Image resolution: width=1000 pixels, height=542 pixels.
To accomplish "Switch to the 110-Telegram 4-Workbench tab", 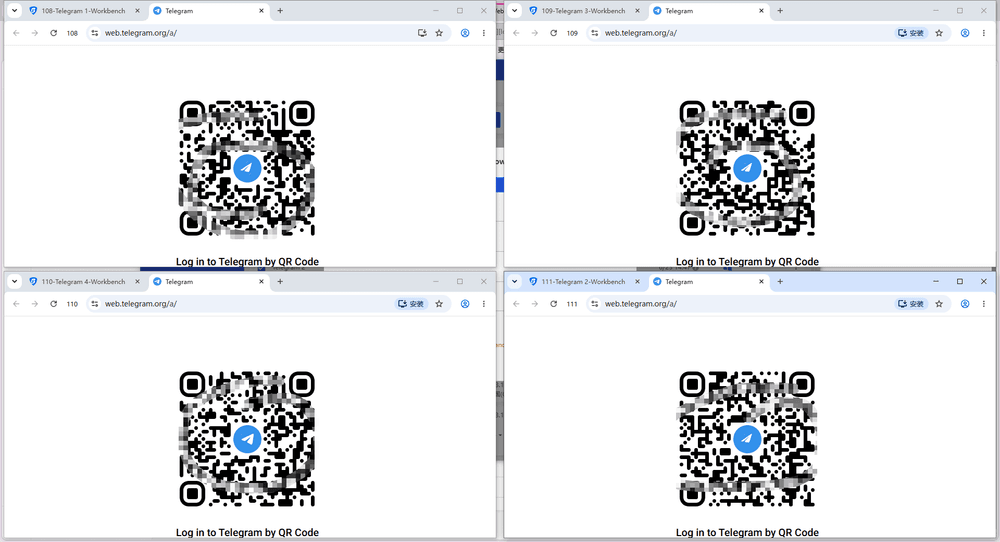I will (x=84, y=282).
